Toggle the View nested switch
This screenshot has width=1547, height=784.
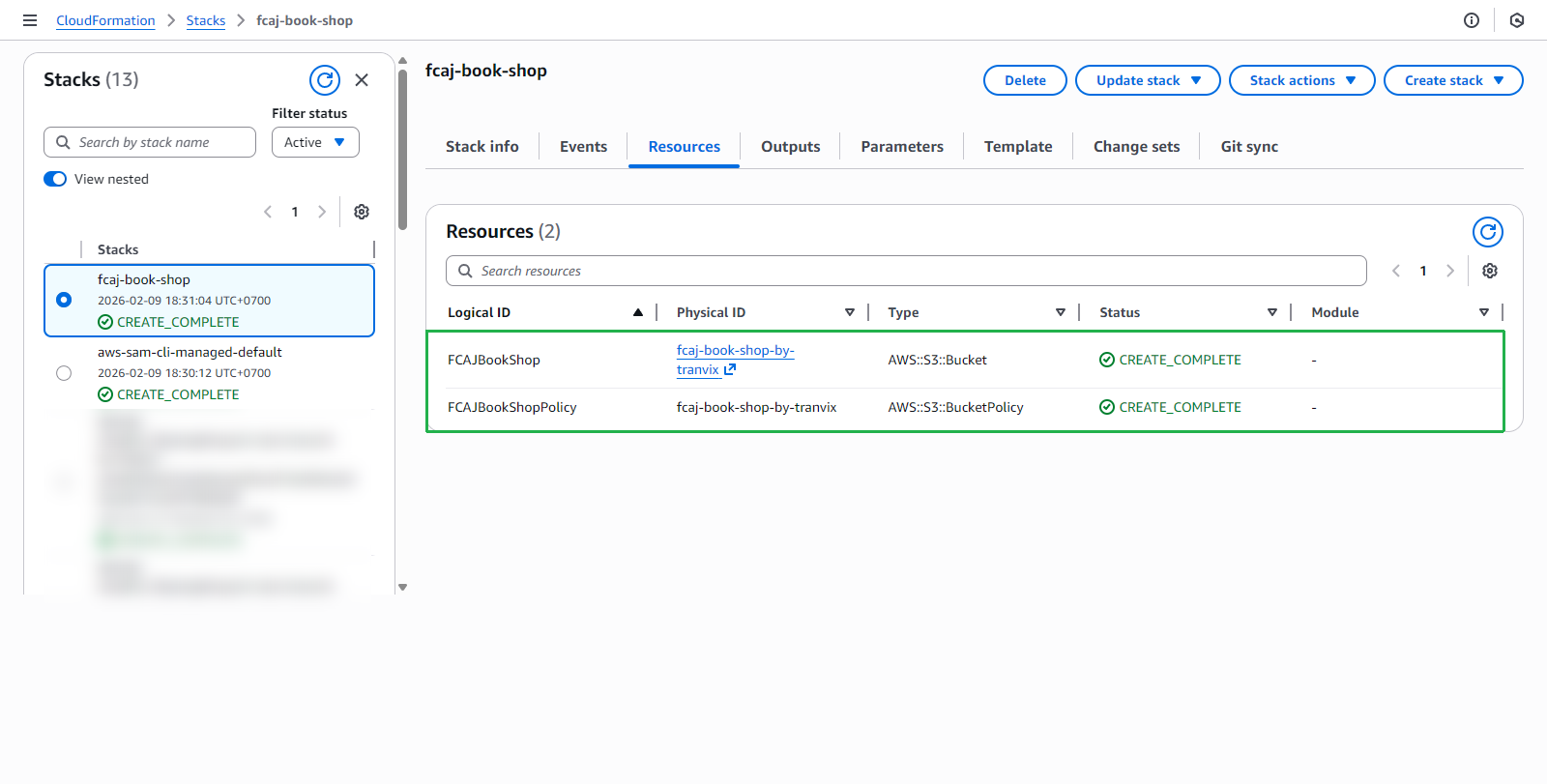click(55, 179)
